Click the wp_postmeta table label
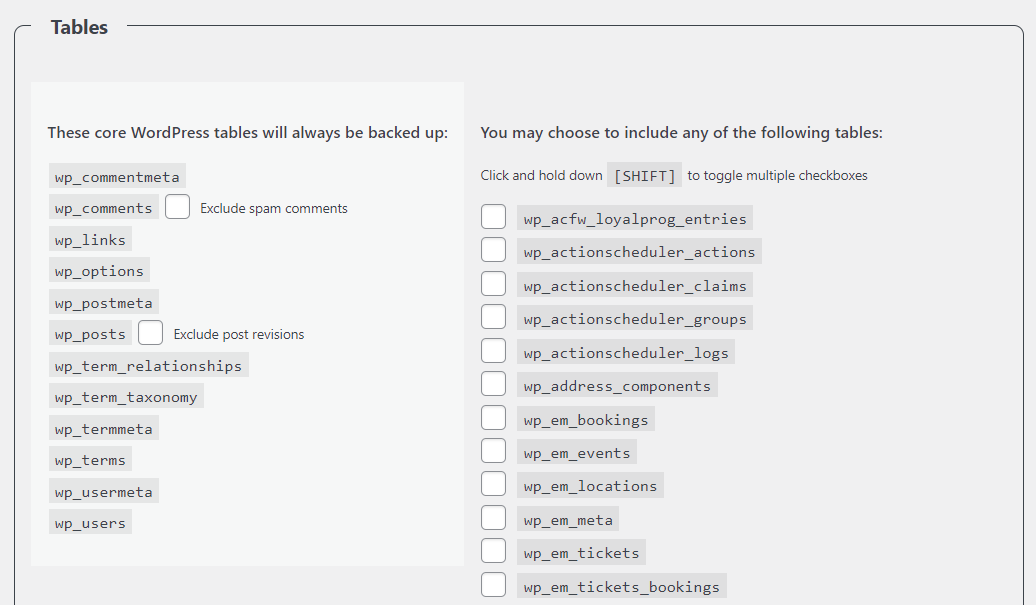The image size is (1036, 605). click(104, 302)
